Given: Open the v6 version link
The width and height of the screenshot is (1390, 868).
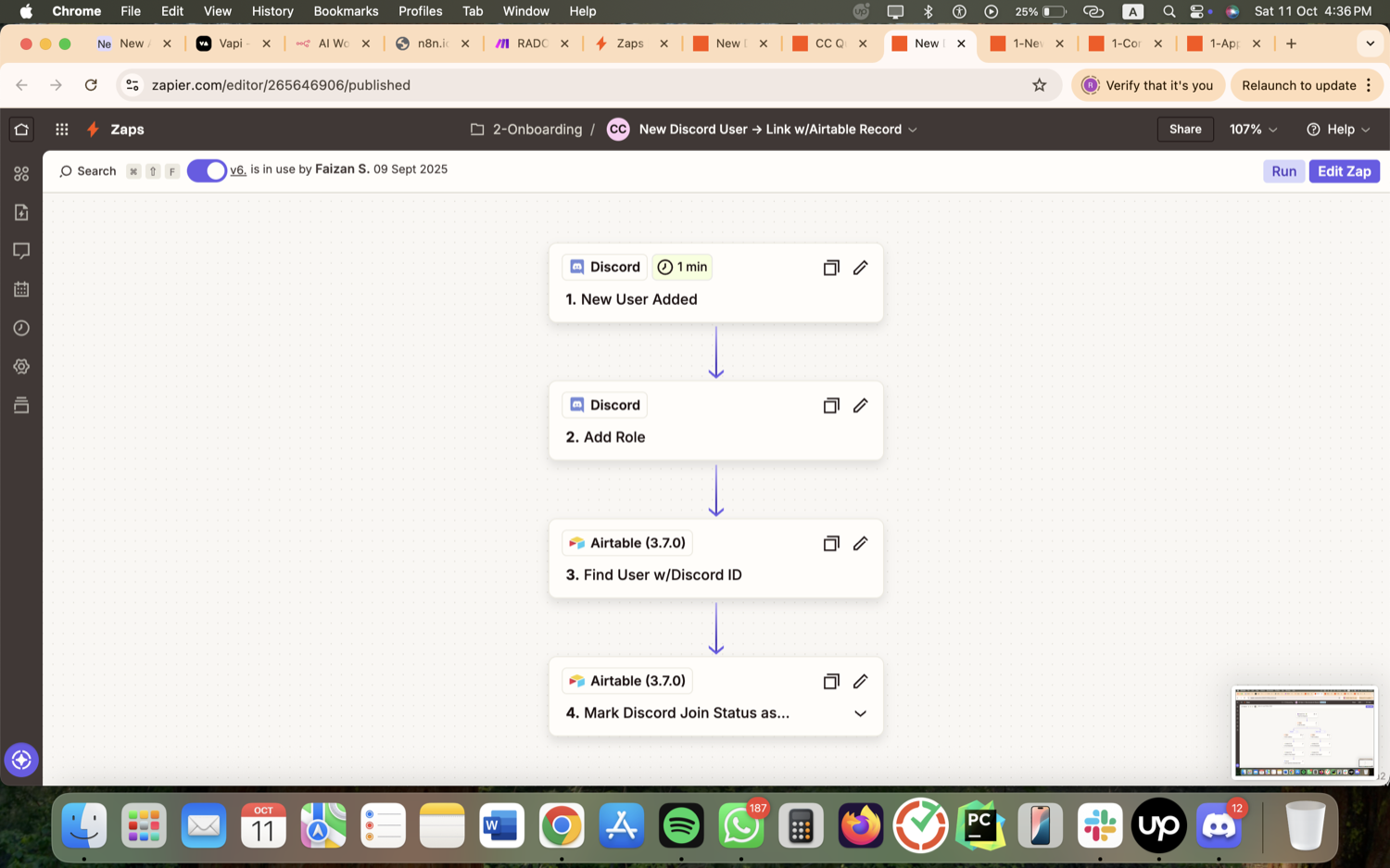Looking at the screenshot, I should coord(237,170).
